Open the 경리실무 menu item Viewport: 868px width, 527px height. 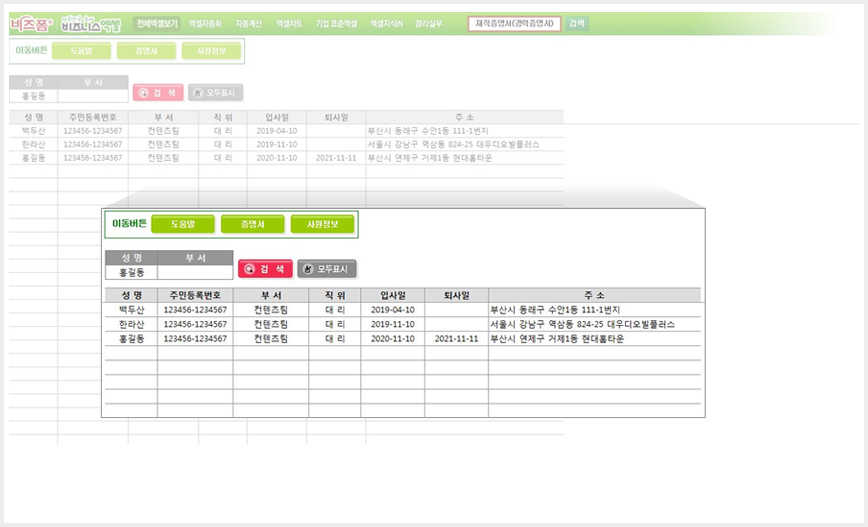point(428,24)
